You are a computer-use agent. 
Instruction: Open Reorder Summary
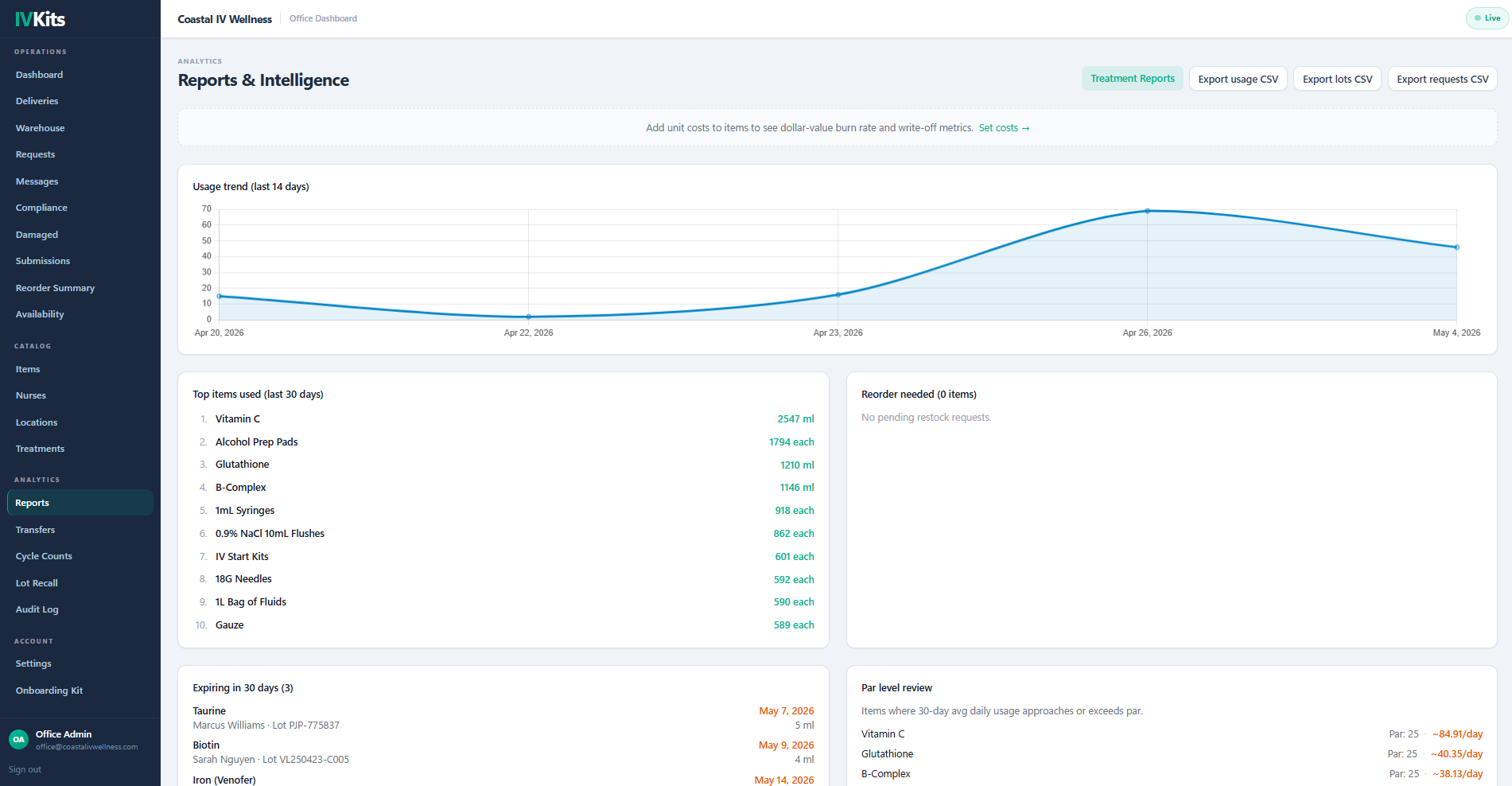pyautogui.click(x=55, y=288)
